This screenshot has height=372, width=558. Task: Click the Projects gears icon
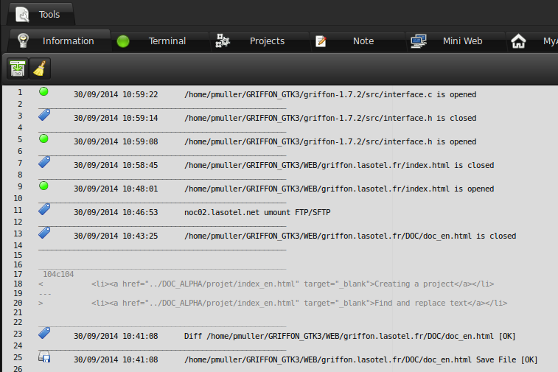[223, 41]
